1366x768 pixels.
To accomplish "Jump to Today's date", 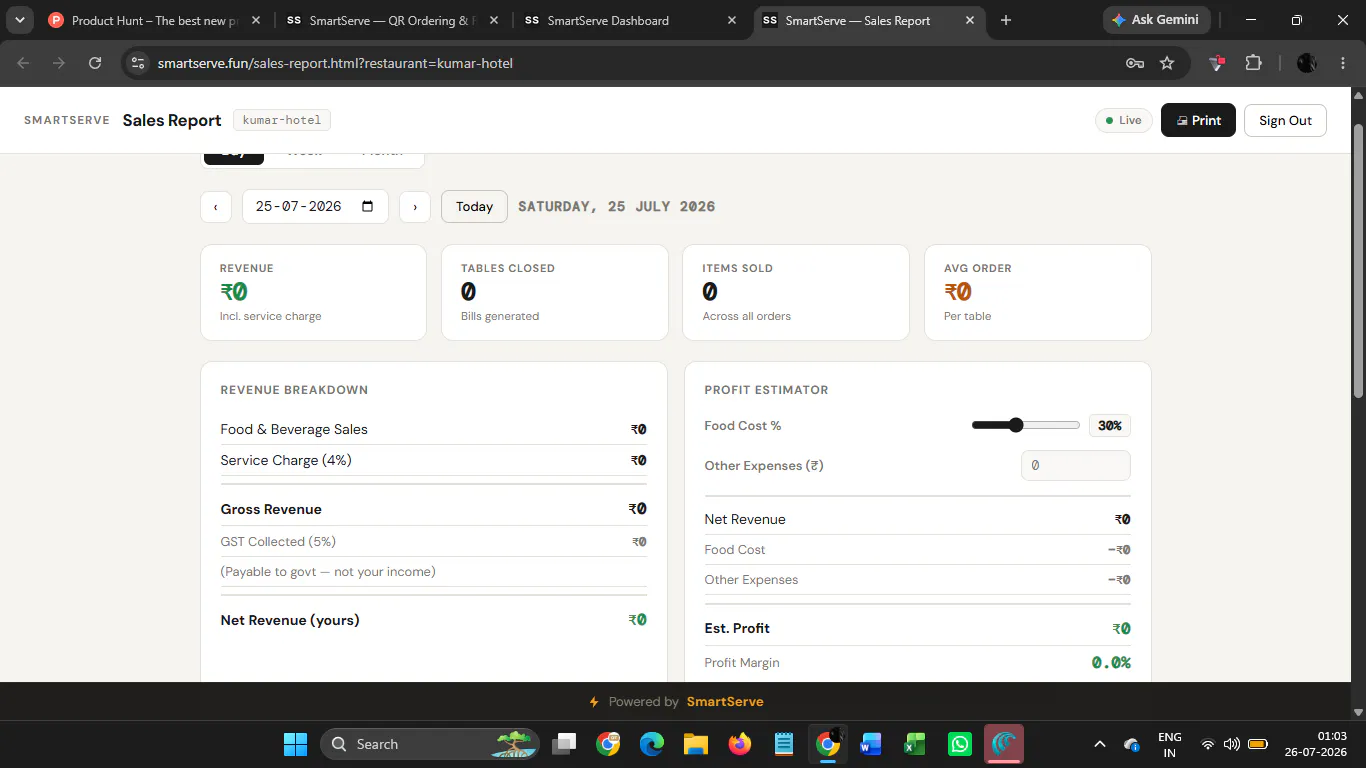I will pyautogui.click(x=474, y=206).
